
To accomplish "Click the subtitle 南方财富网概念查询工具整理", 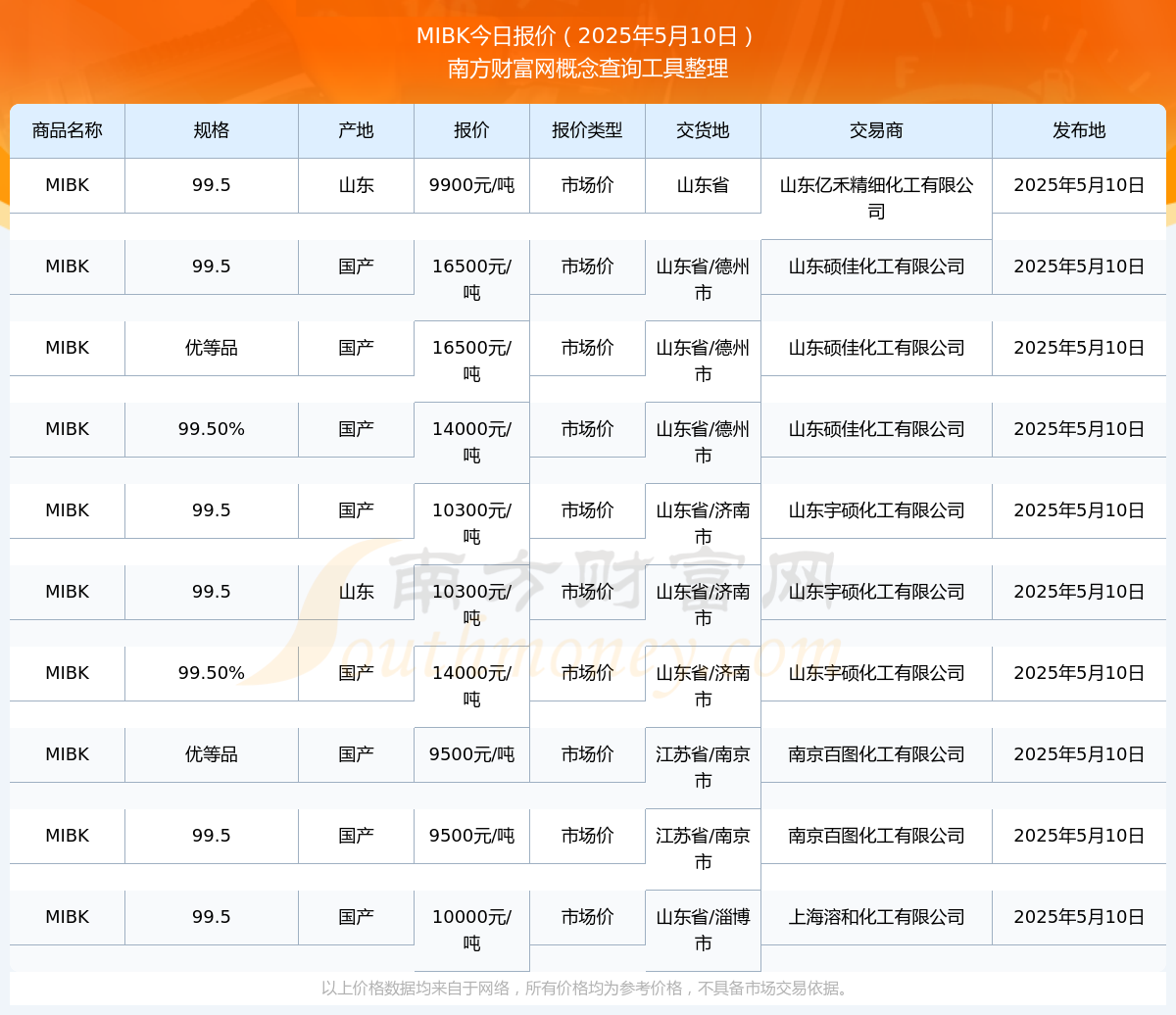I will [588, 69].
